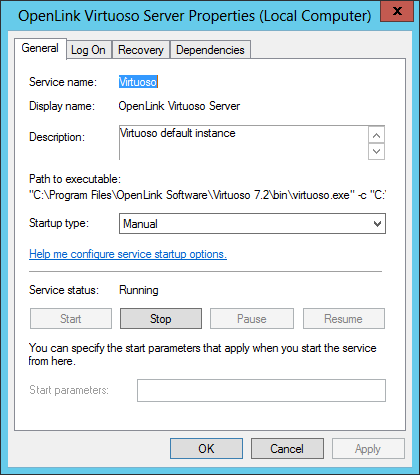Close the properties window with X
The height and width of the screenshot is (475, 420).
pyautogui.click(x=397, y=12)
